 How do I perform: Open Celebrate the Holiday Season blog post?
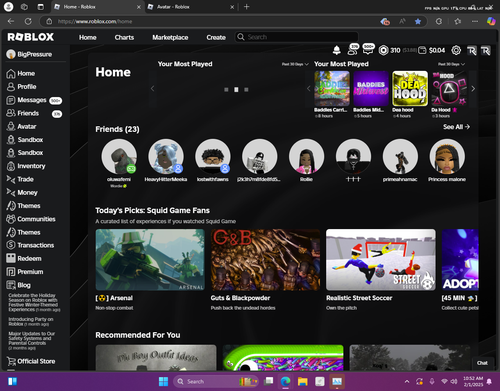point(34,302)
